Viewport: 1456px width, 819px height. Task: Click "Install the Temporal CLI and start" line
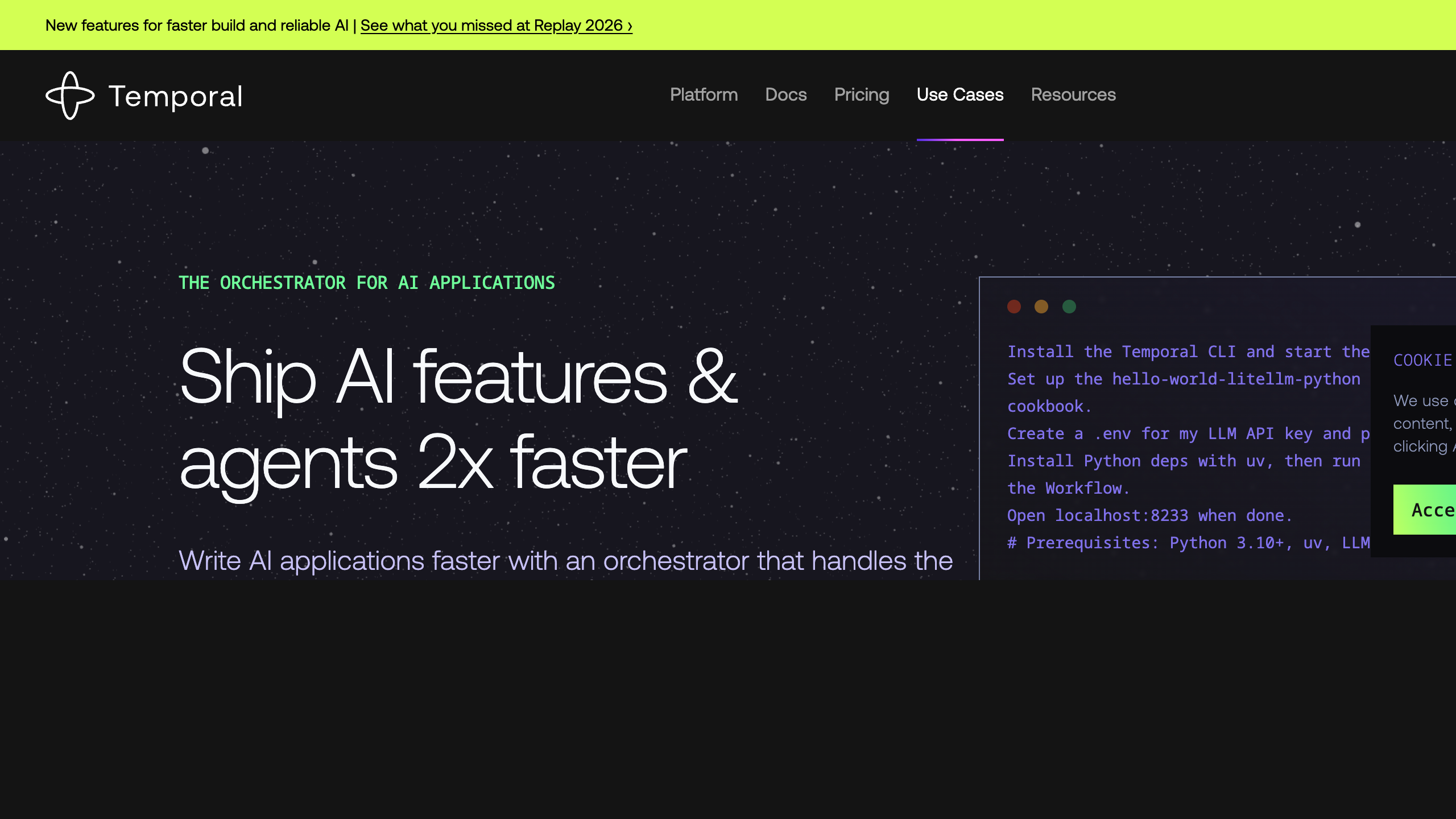(1188, 351)
